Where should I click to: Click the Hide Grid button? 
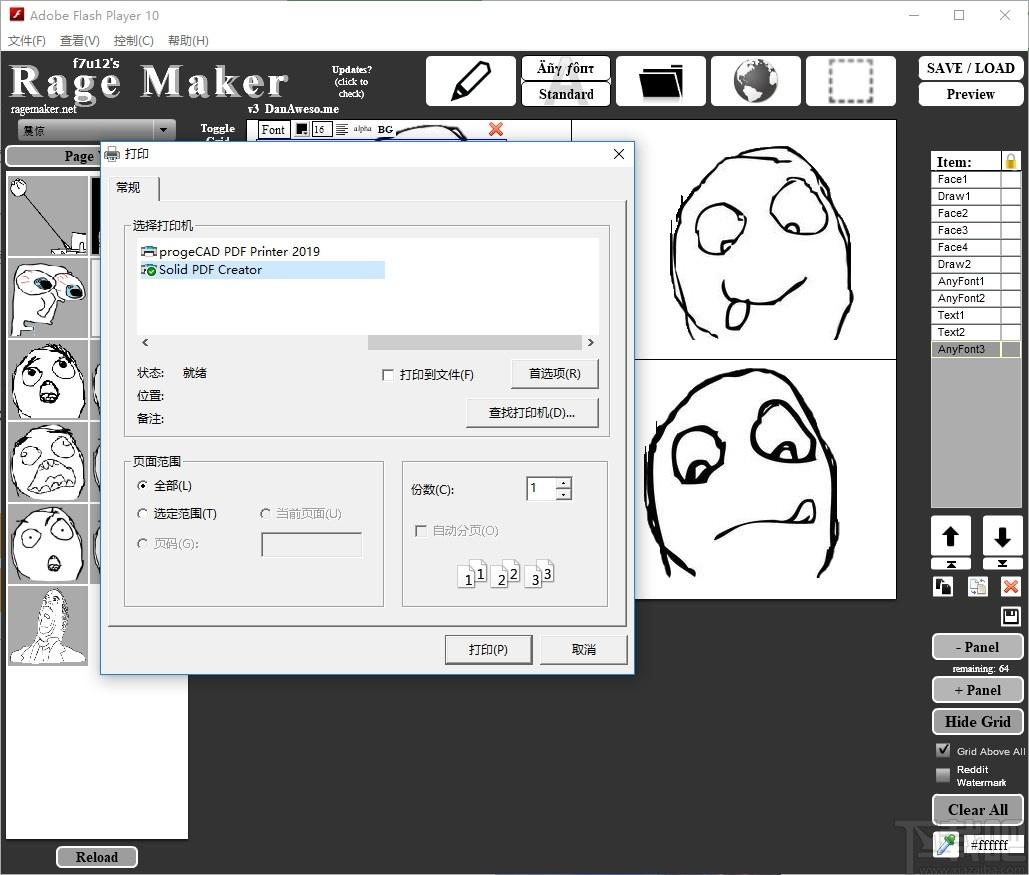[977, 721]
